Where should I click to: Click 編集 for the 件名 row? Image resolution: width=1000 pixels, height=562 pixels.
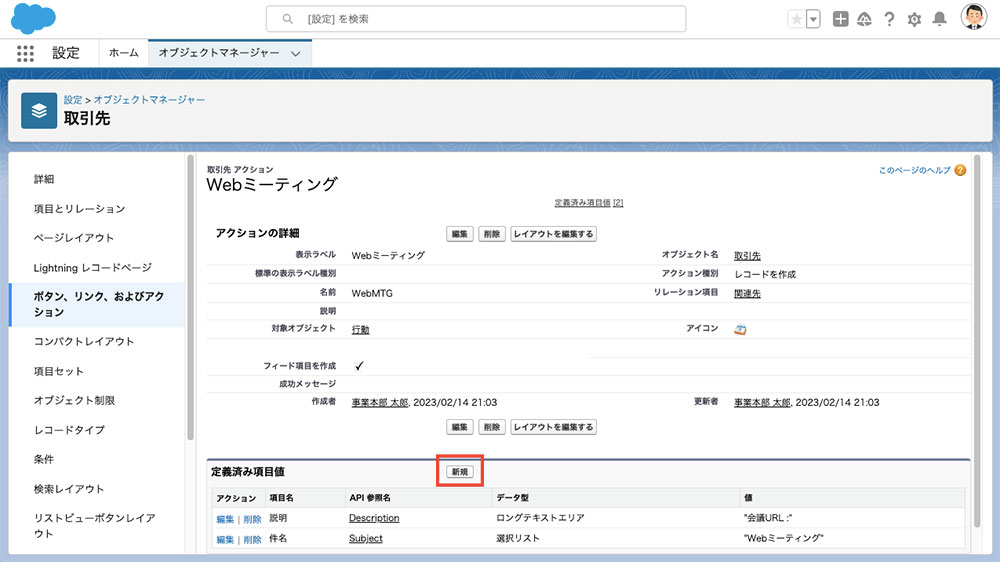225,540
